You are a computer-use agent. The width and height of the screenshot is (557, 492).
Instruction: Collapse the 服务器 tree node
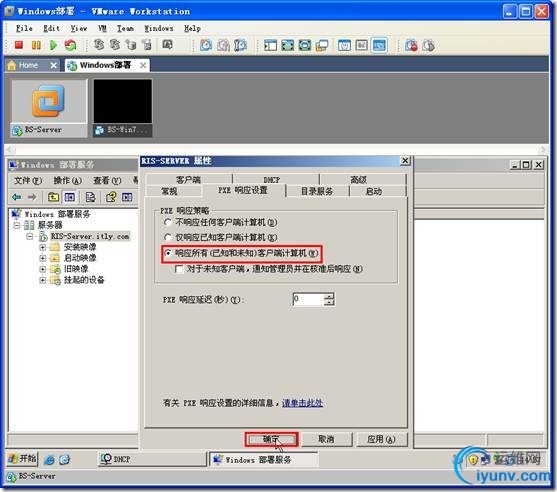tap(17, 225)
